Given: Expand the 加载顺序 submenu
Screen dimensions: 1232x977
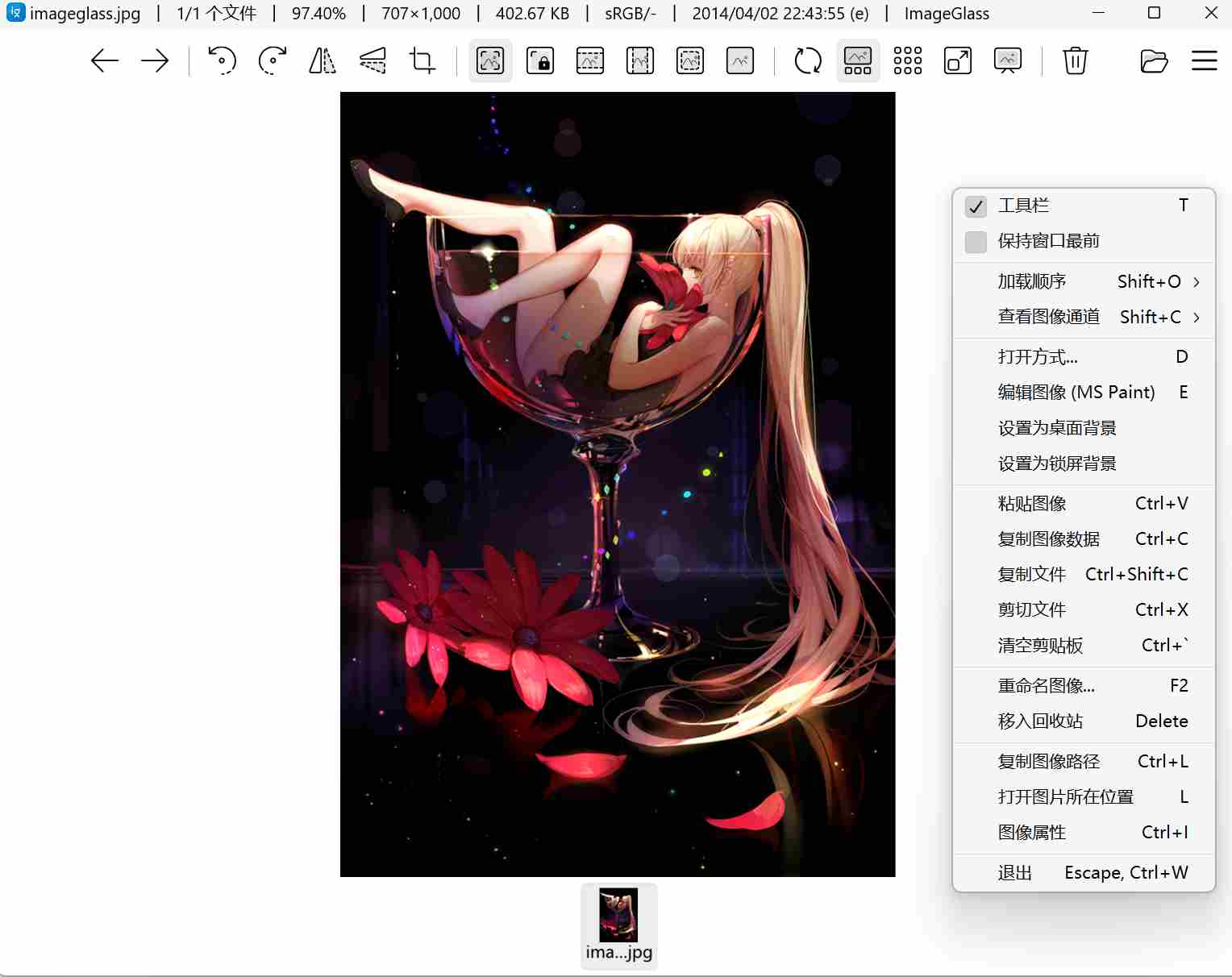Looking at the screenshot, I should point(1084,281).
